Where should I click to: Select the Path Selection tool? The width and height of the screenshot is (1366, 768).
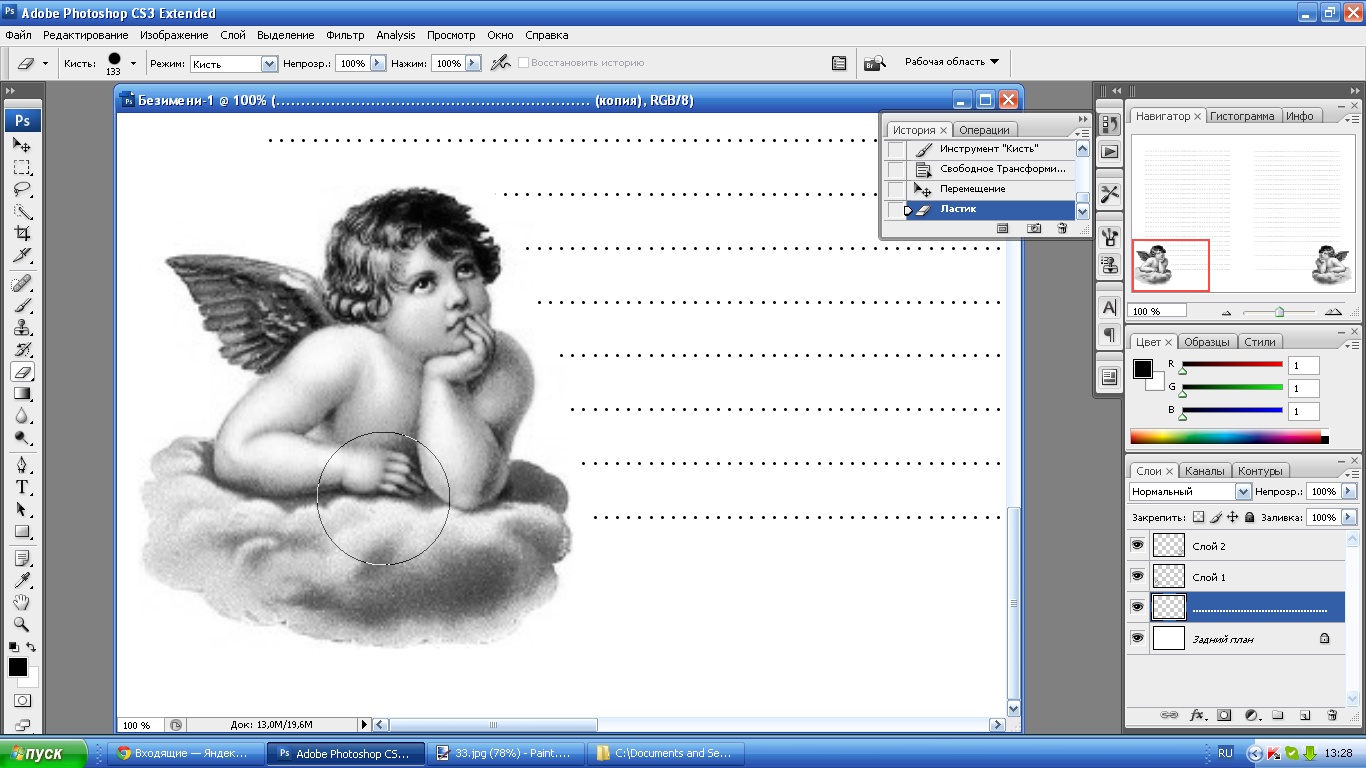coord(21,509)
